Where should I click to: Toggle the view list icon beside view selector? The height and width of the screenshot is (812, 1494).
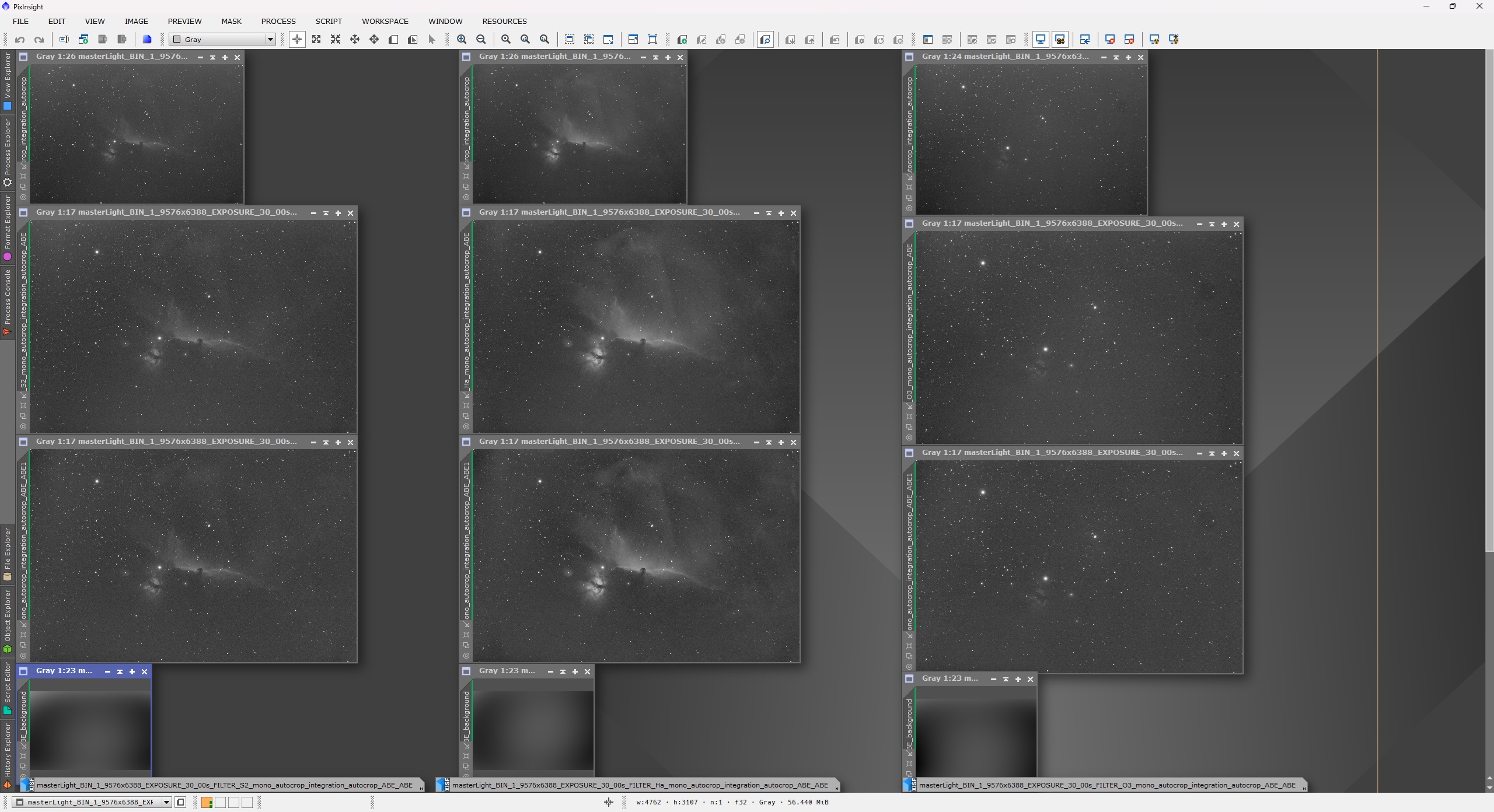(180, 802)
